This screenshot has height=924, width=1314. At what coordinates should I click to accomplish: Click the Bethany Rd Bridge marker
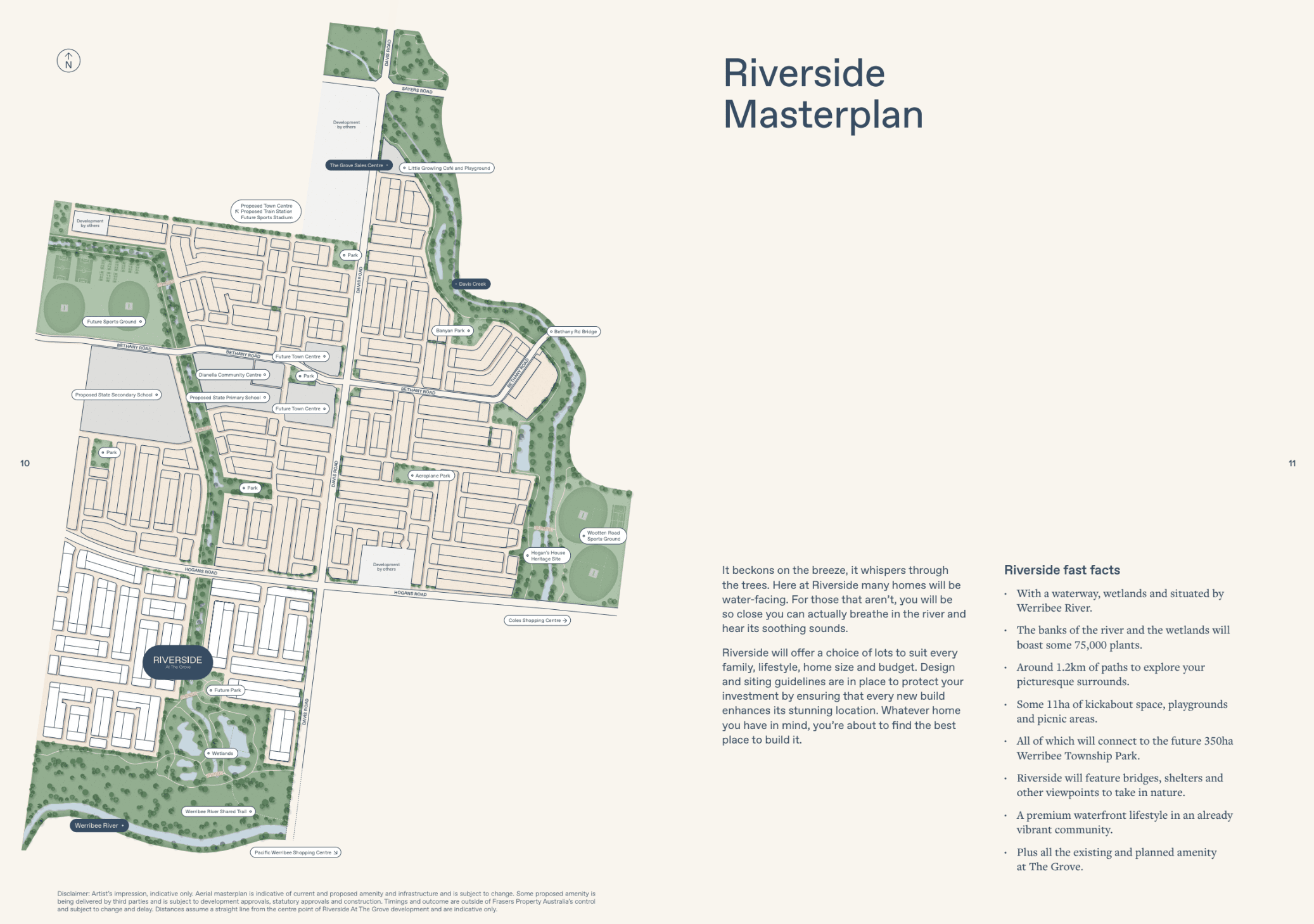point(572,331)
